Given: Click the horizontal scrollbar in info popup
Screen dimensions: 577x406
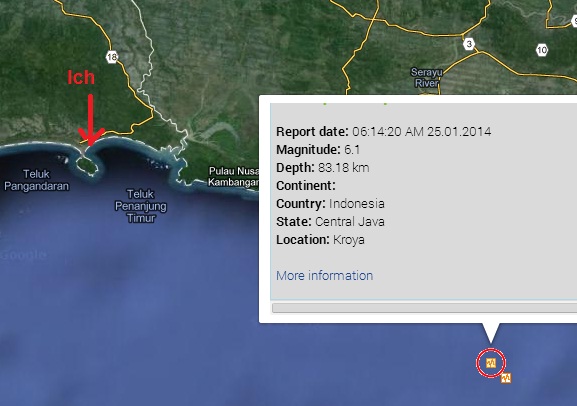Looking at the screenshot, I should coord(424,308).
